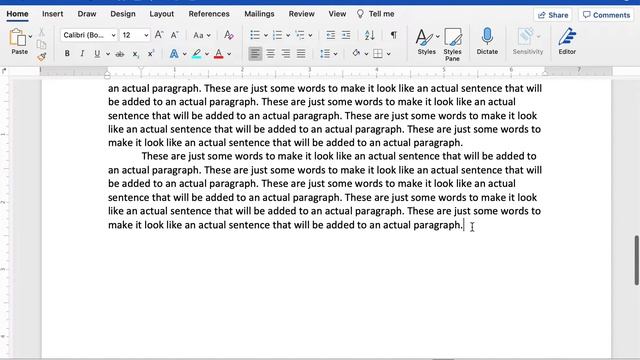Expand the borders dropdown arrow
640x360 pixels.
coord(389,54)
